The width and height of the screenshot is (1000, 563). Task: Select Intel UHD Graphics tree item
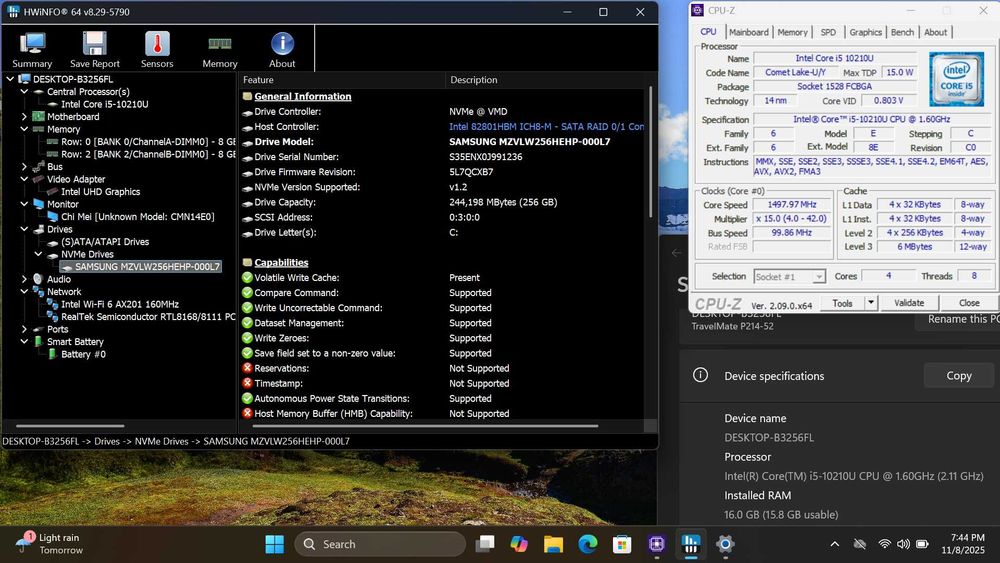click(x=101, y=191)
